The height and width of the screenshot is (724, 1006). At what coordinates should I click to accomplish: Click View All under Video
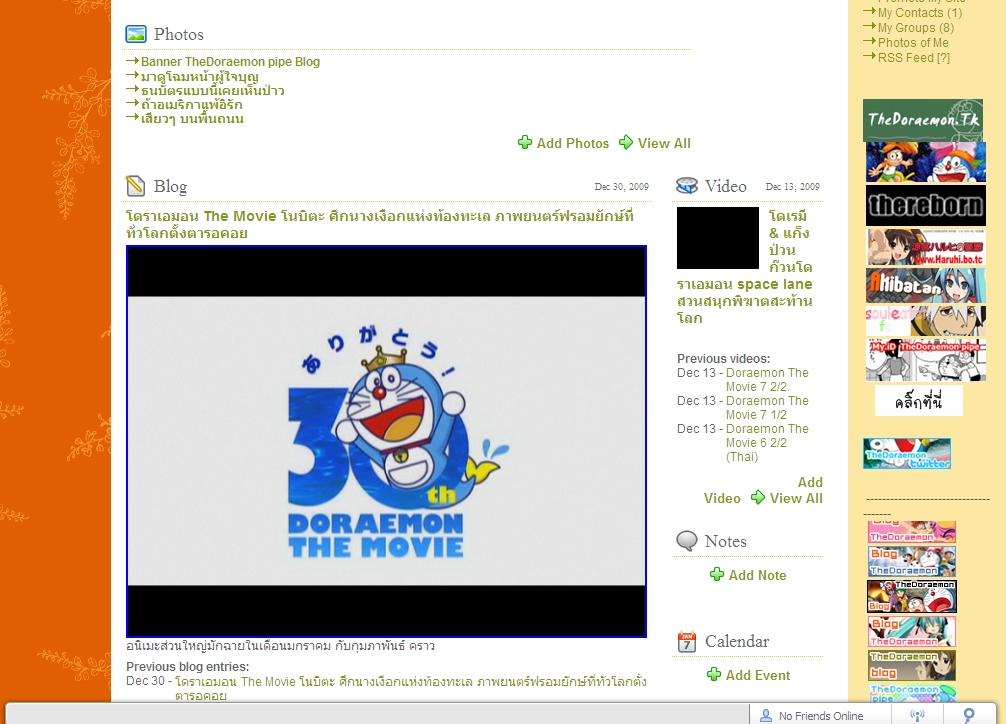click(x=796, y=498)
